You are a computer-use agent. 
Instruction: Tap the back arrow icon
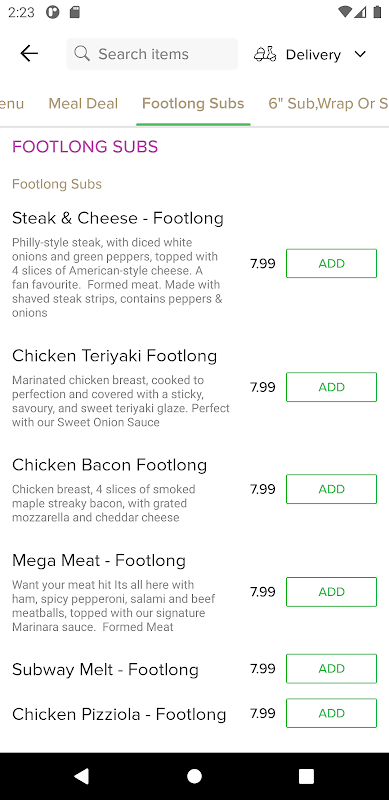(x=29, y=54)
